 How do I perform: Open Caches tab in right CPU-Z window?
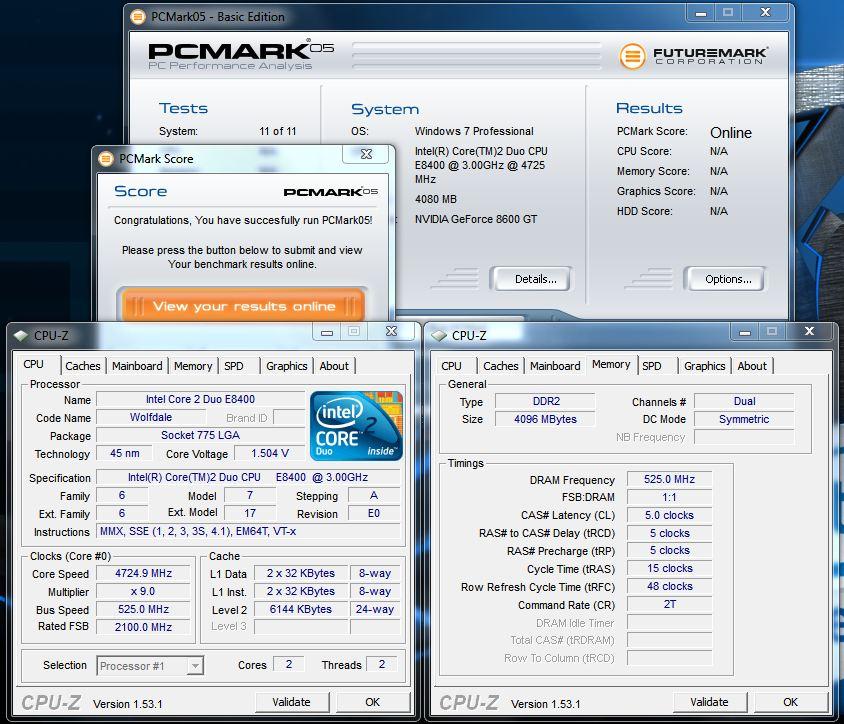coord(501,366)
